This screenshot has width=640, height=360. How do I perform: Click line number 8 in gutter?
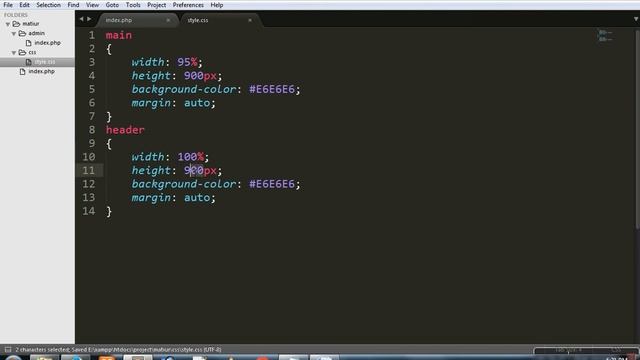pos(92,130)
